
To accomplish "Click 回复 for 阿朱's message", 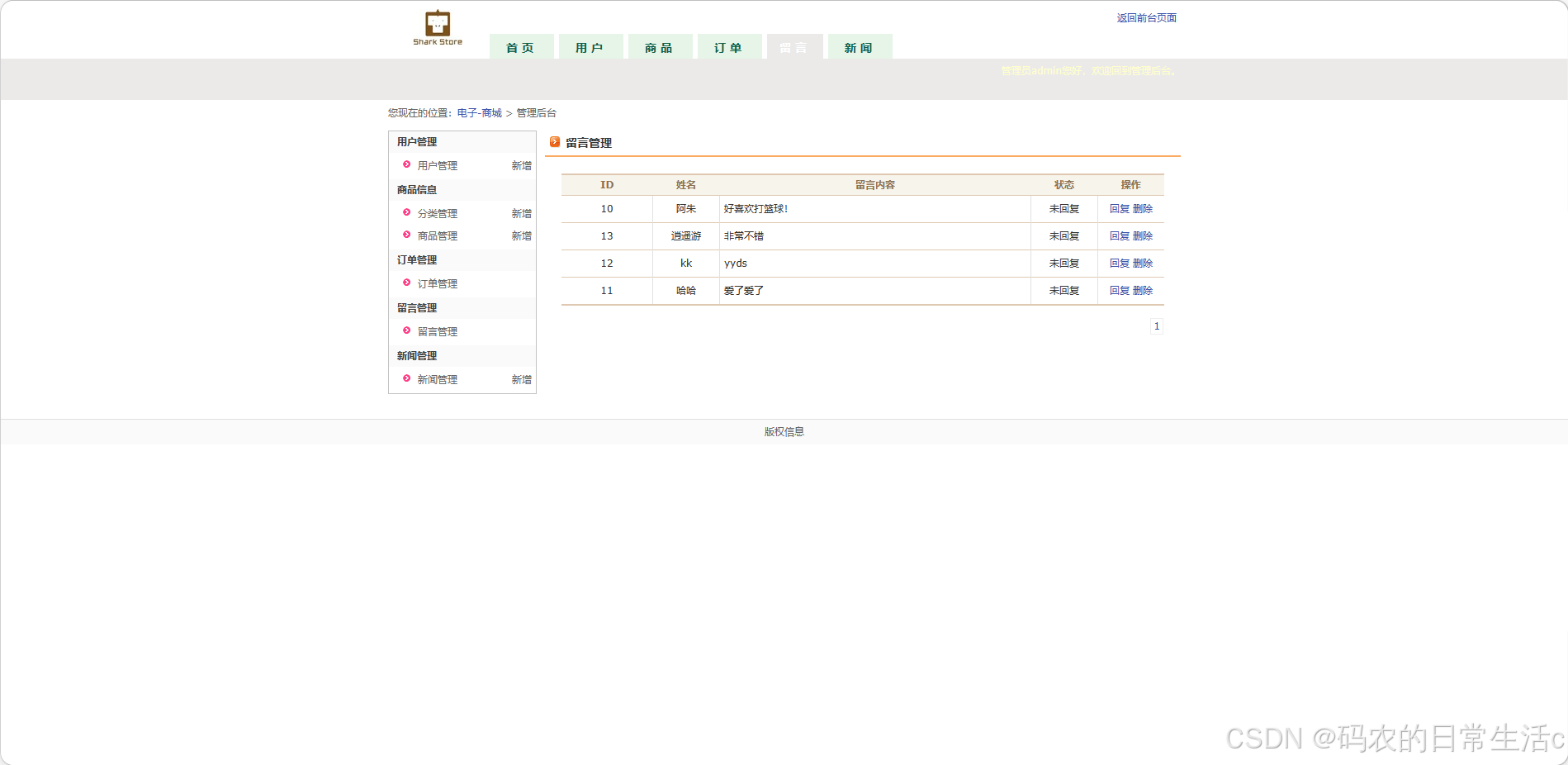I will click(x=1120, y=208).
